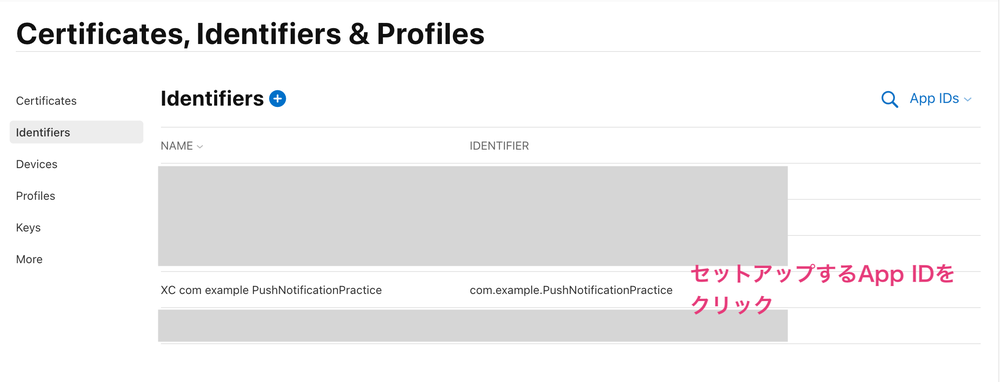Click the gray redacted row below PushNotificationPractice
The height and width of the screenshot is (382, 1000).
point(473,325)
